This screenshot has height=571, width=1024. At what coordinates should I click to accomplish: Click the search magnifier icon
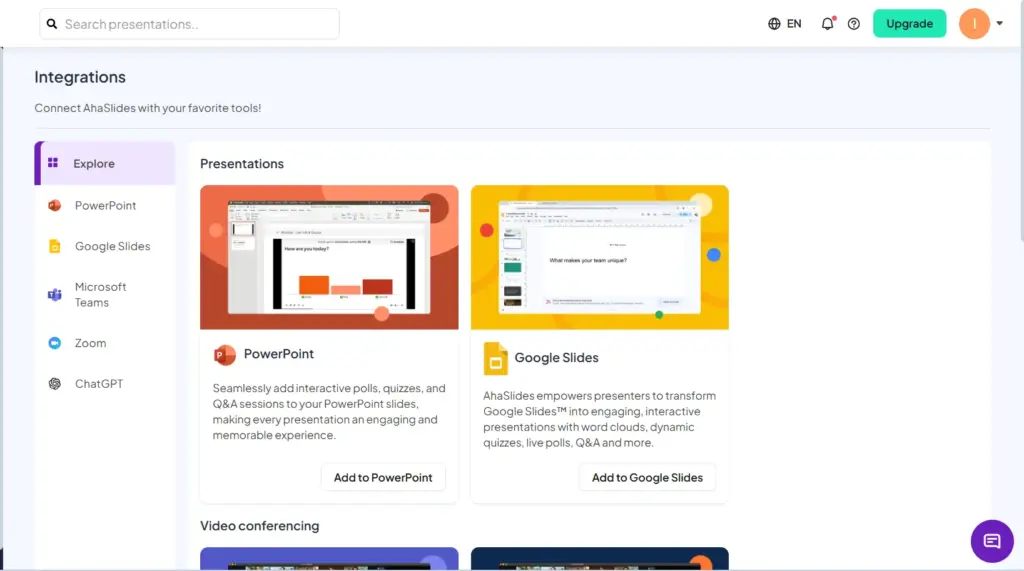(52, 24)
